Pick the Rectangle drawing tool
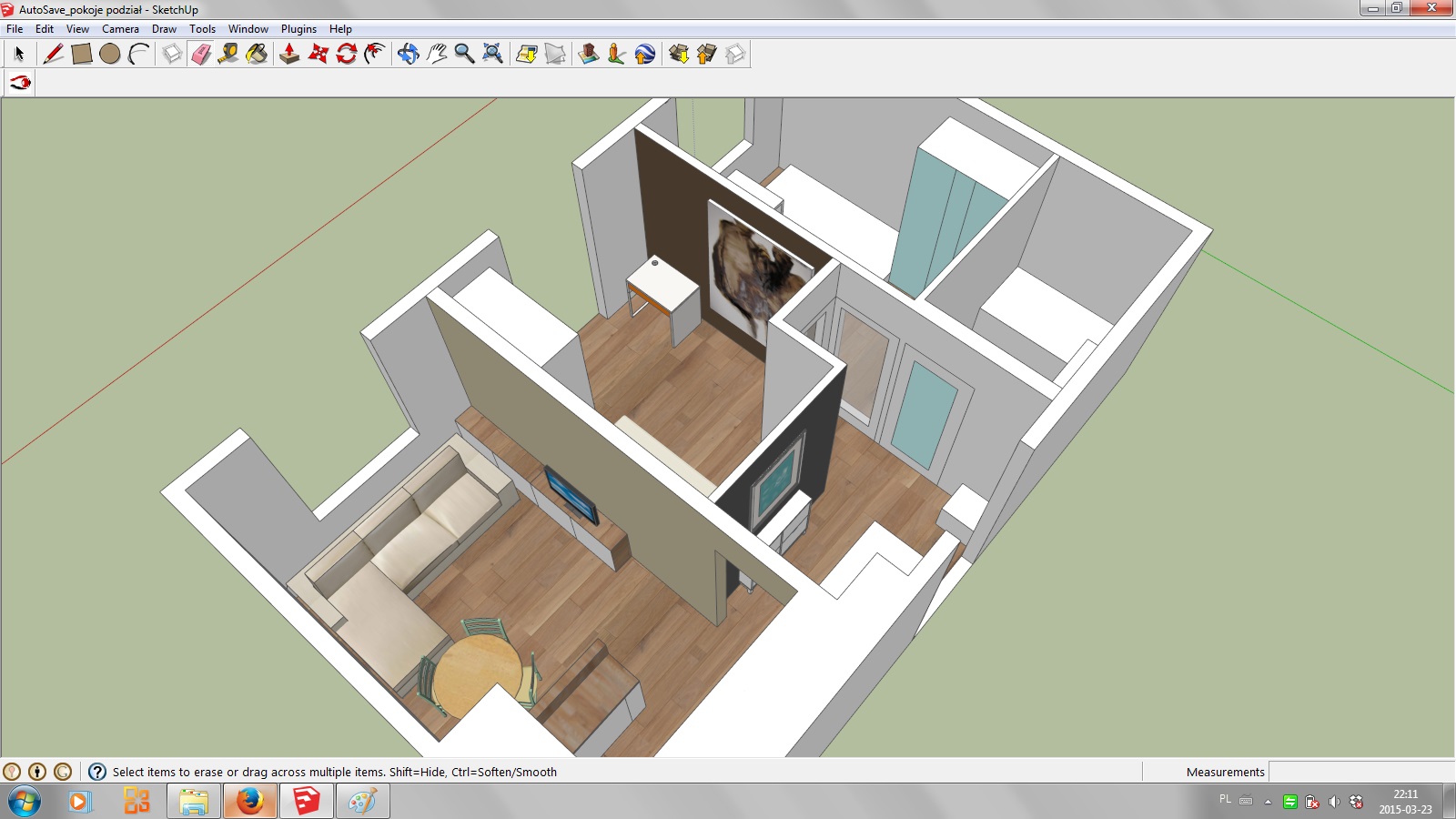This screenshot has height=819, width=1456. point(82,55)
